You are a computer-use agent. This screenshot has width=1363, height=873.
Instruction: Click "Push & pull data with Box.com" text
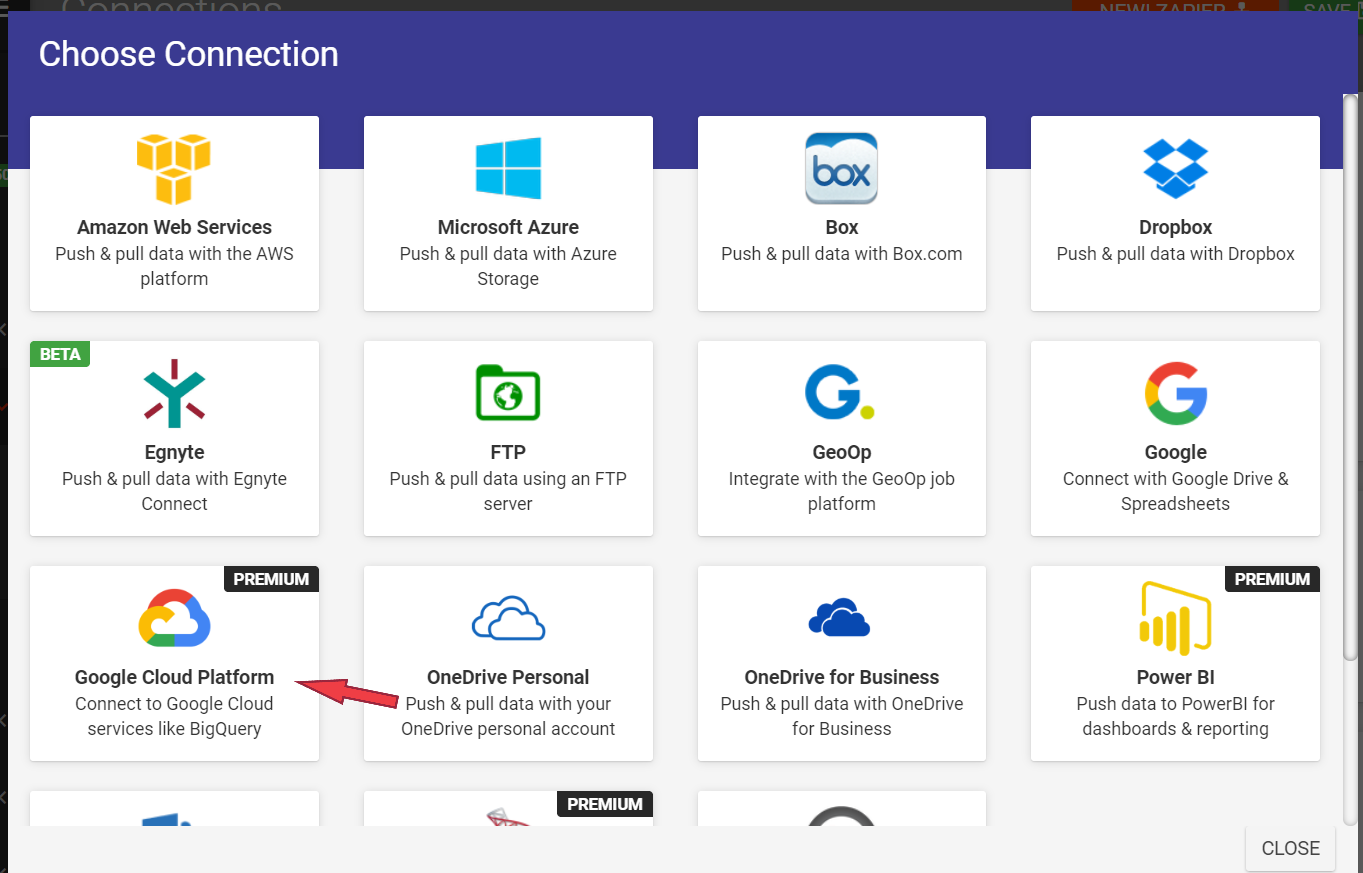tap(841, 254)
